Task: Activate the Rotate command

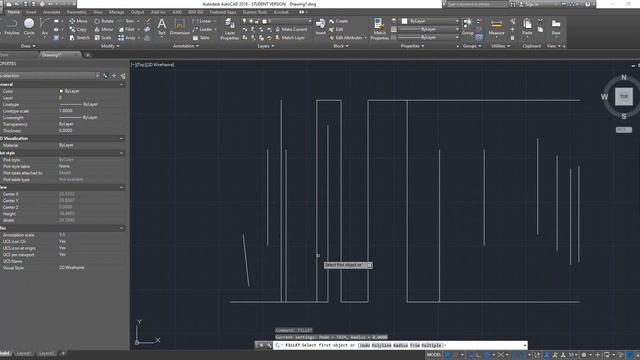Action: [x=104, y=21]
